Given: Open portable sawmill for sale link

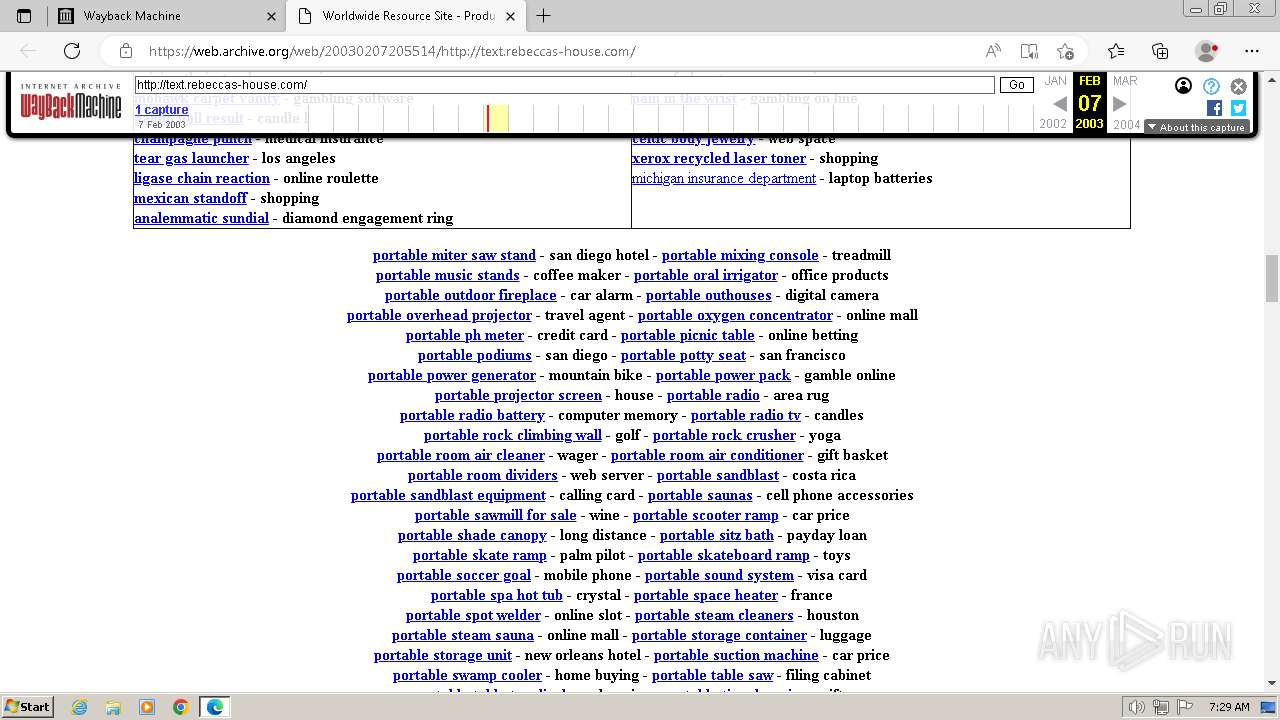Looking at the screenshot, I should tap(496, 515).
